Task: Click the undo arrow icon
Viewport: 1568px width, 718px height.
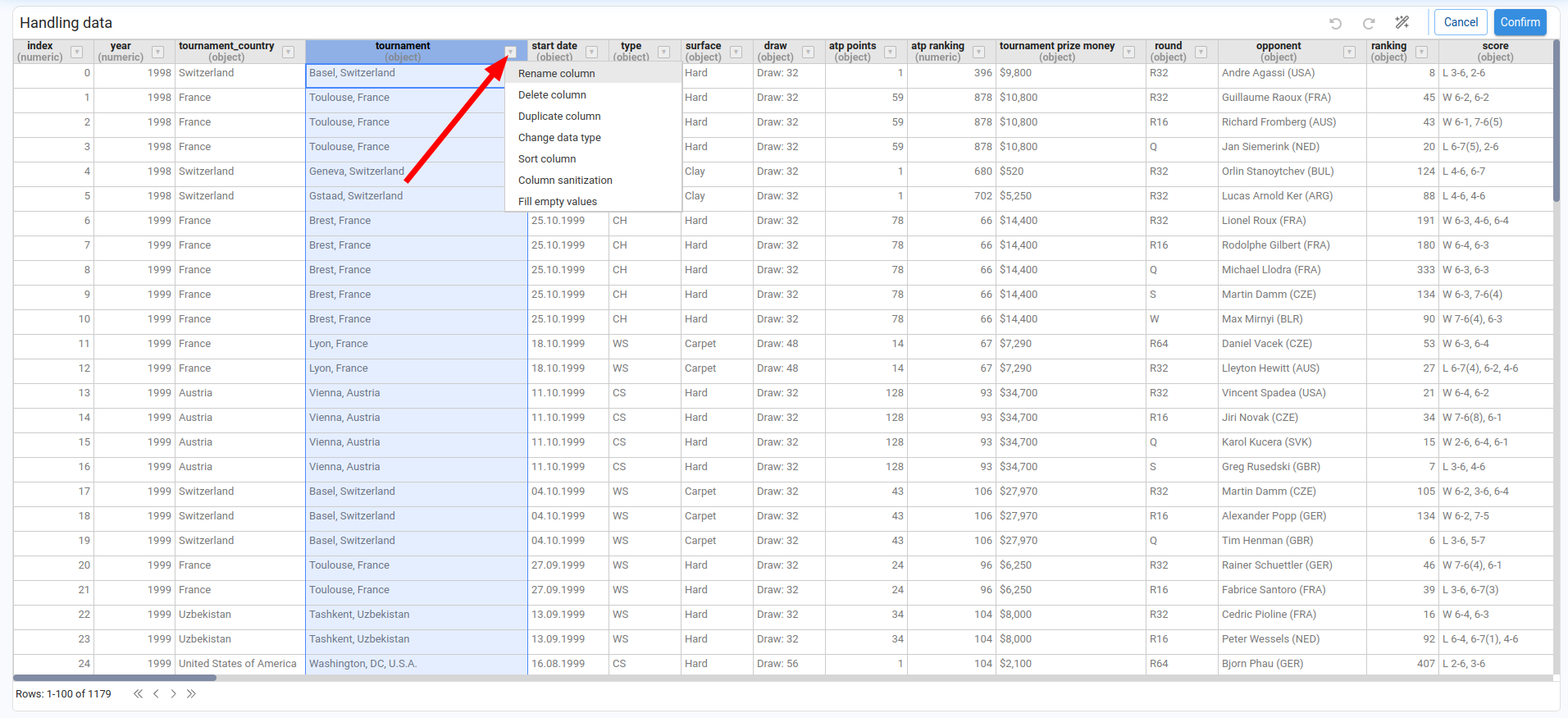Action: coord(1335,23)
